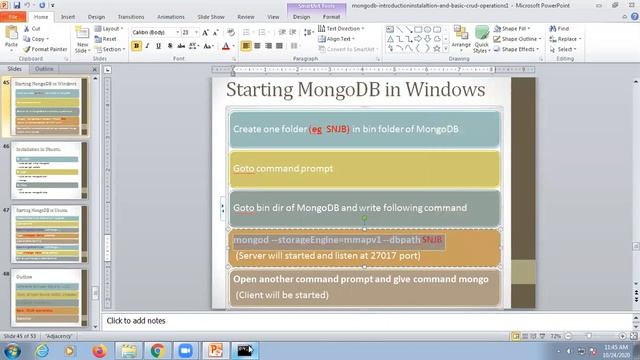Click the Text Shadow icon

tap(170, 46)
